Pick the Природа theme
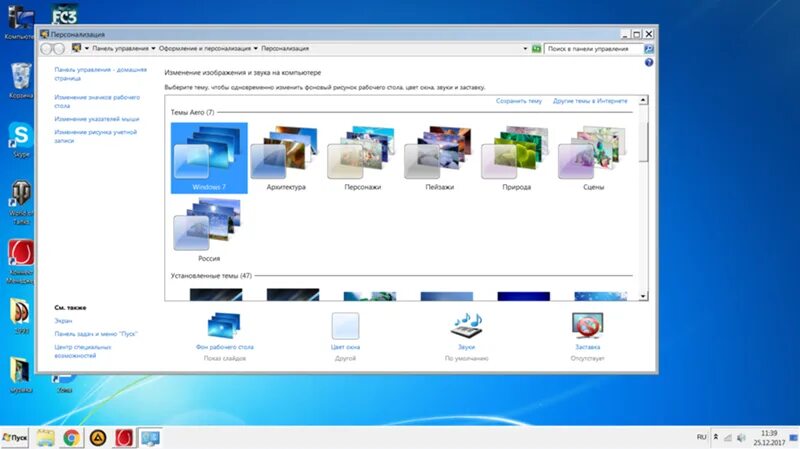The height and width of the screenshot is (449, 800). [516, 158]
